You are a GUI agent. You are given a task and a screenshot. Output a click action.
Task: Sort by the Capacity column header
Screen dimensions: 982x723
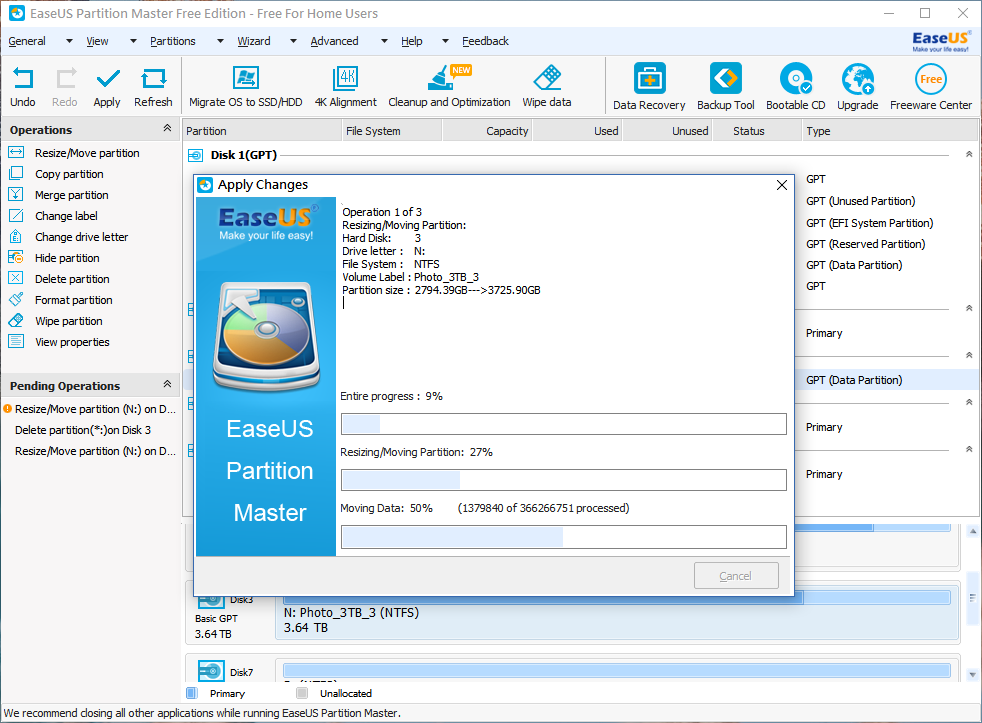pos(487,131)
